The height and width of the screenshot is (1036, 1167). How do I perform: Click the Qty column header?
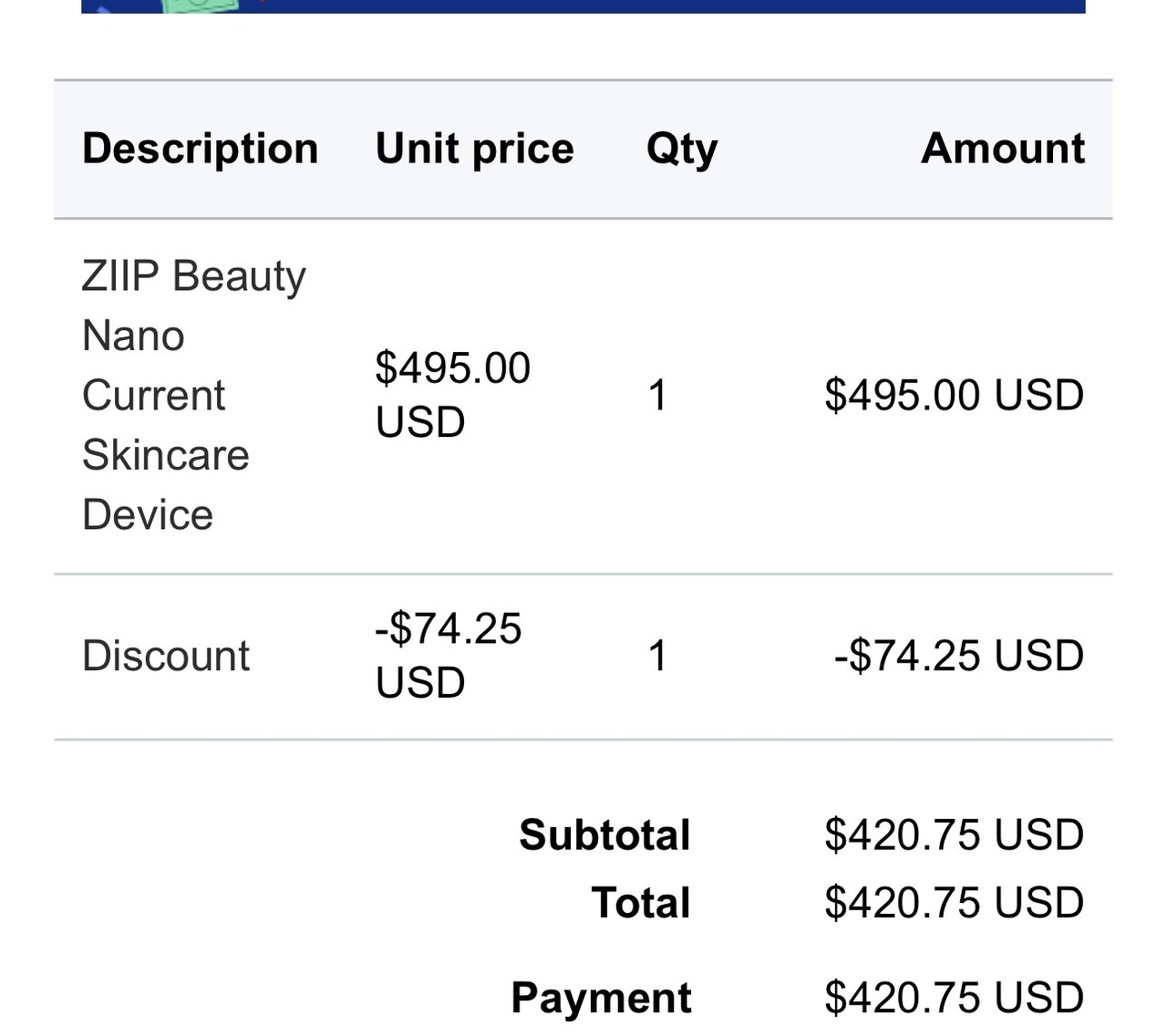(681, 149)
